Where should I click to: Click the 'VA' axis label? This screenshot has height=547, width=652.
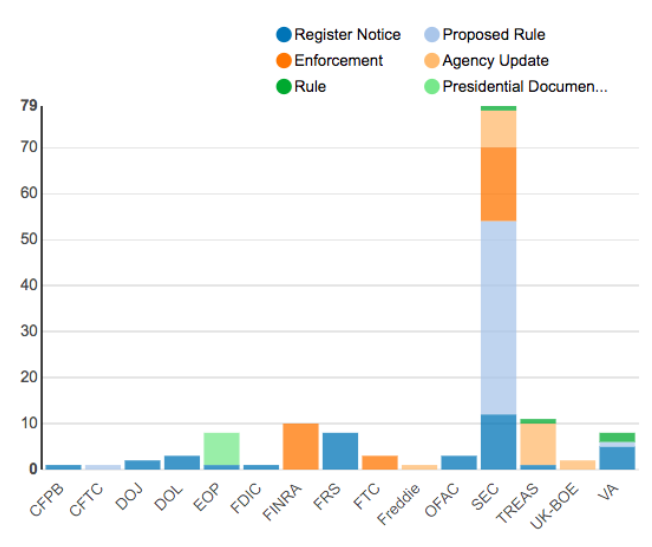[608, 492]
